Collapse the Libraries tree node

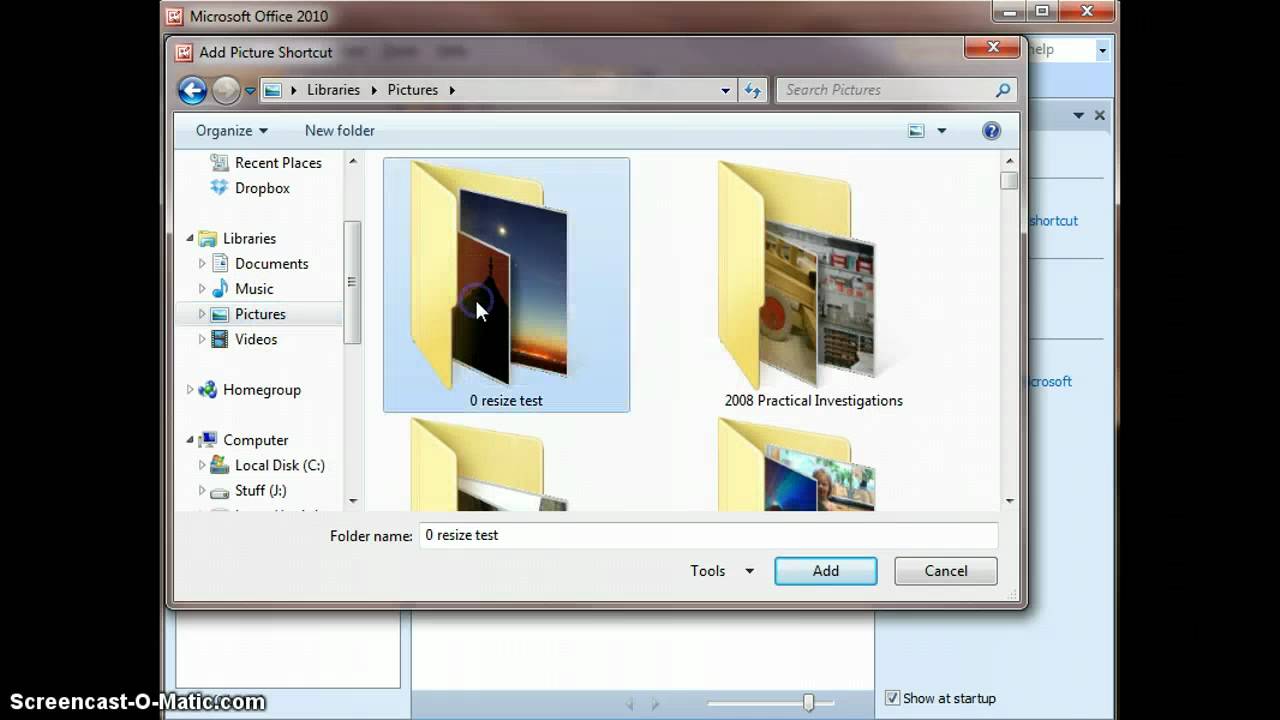[190, 238]
